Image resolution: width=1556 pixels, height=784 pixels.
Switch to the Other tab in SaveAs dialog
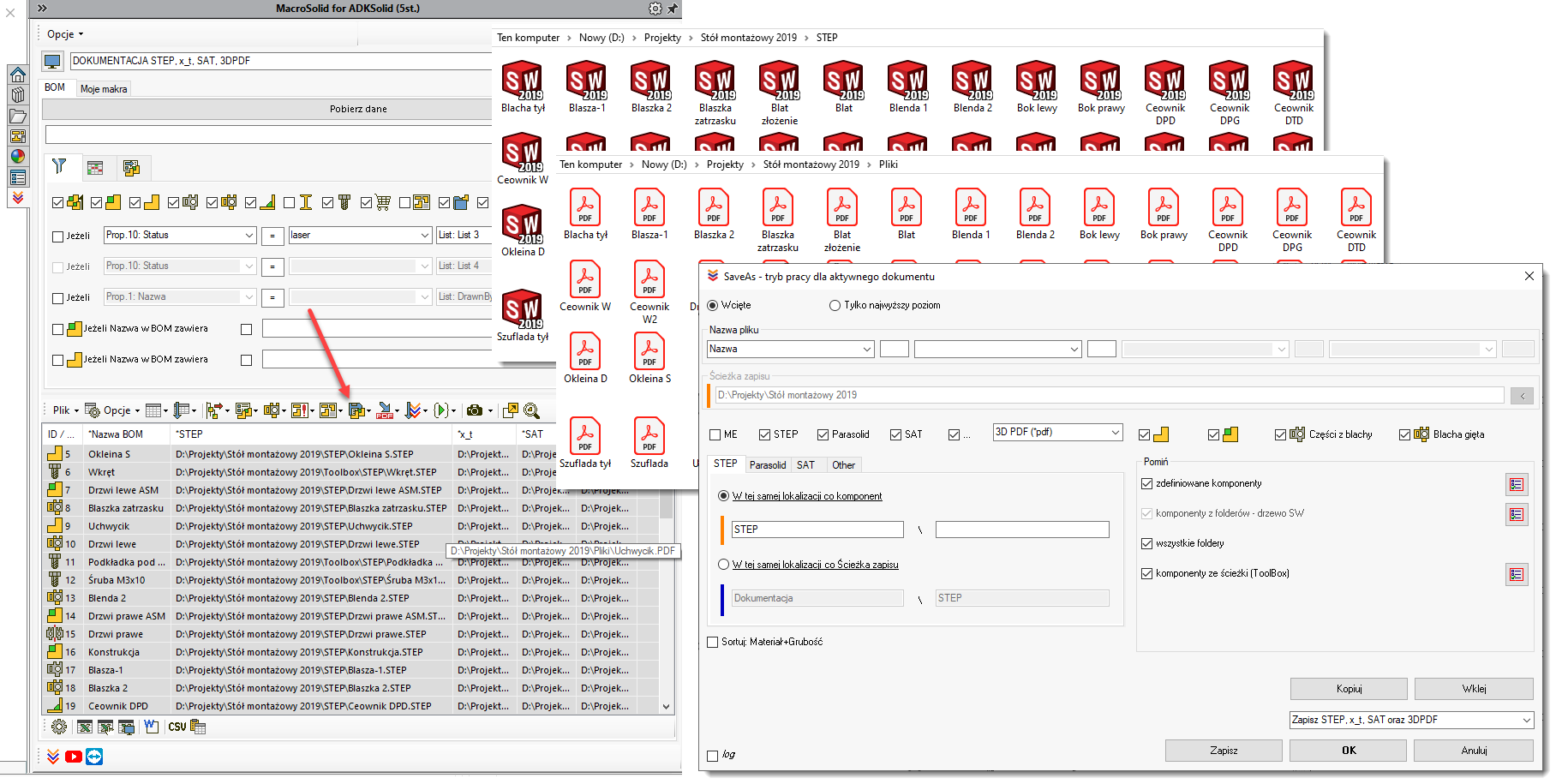click(x=844, y=465)
